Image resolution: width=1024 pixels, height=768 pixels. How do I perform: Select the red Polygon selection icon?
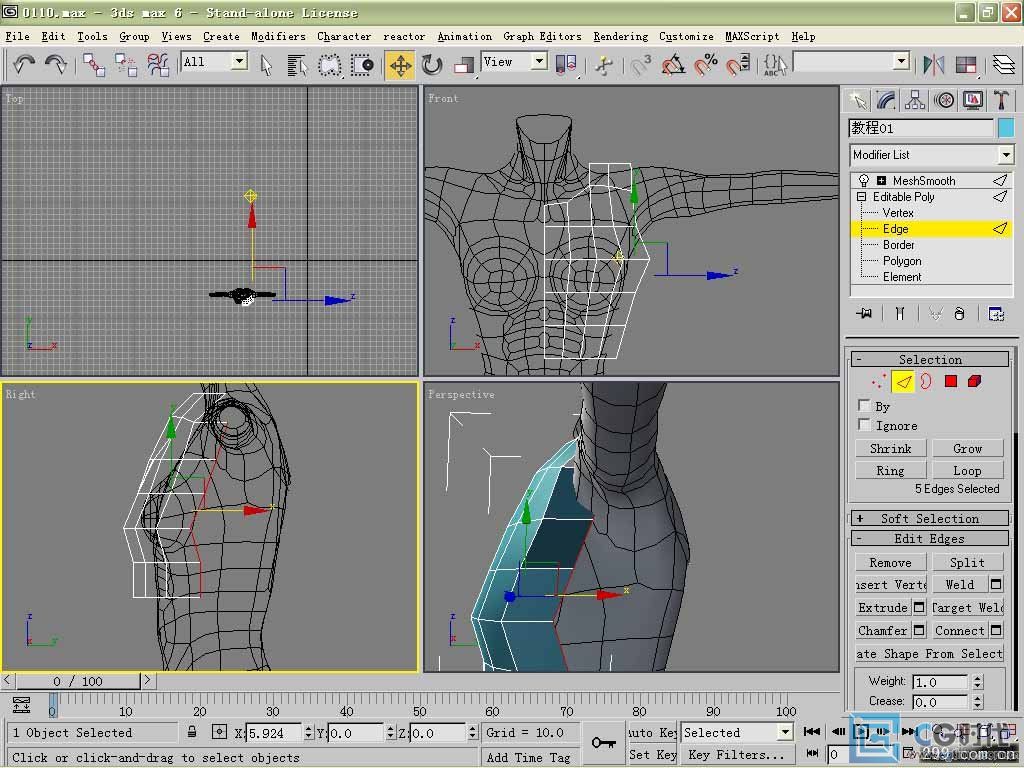(950, 381)
